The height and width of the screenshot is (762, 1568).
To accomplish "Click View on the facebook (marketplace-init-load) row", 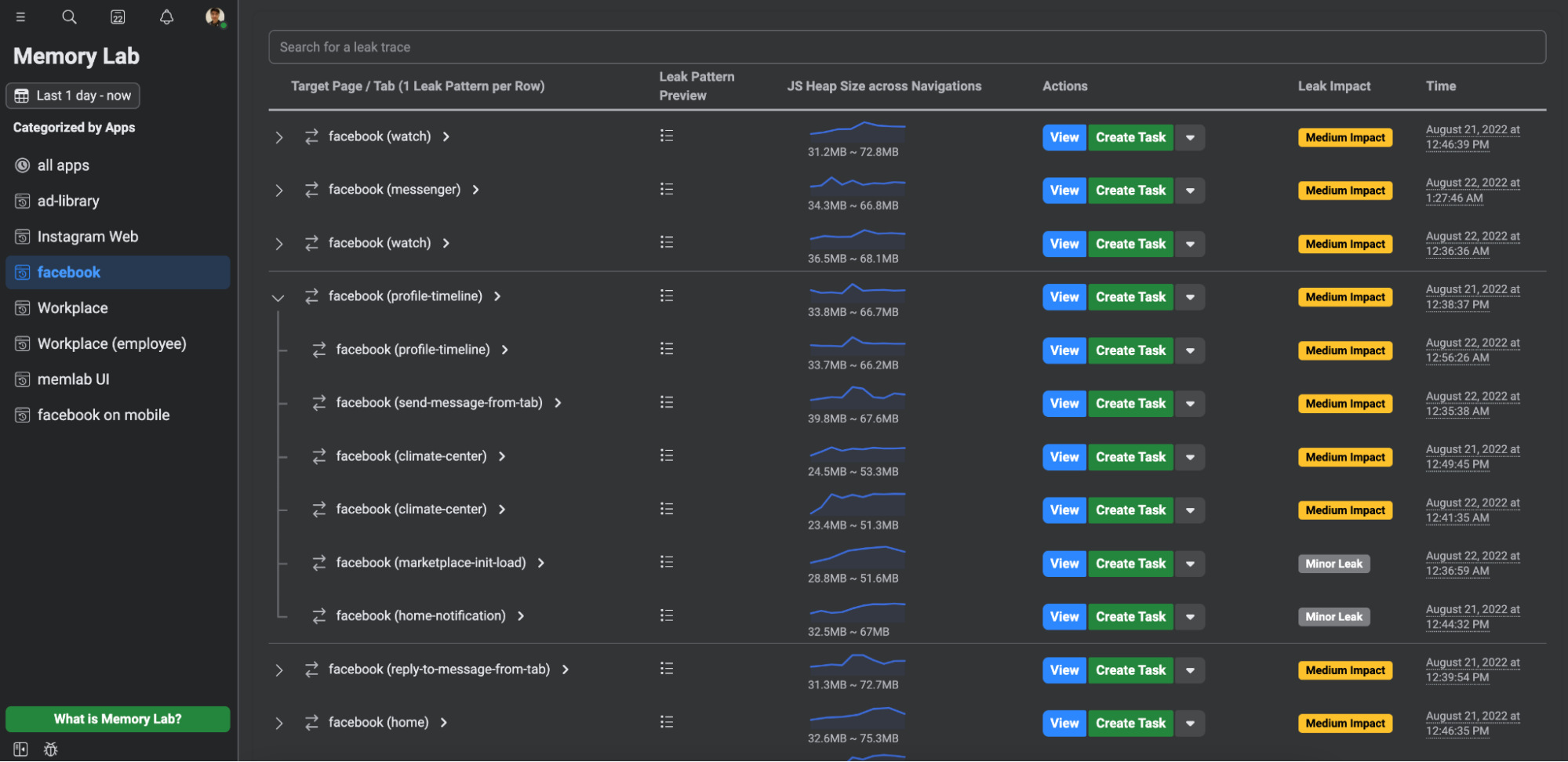I will (1064, 563).
